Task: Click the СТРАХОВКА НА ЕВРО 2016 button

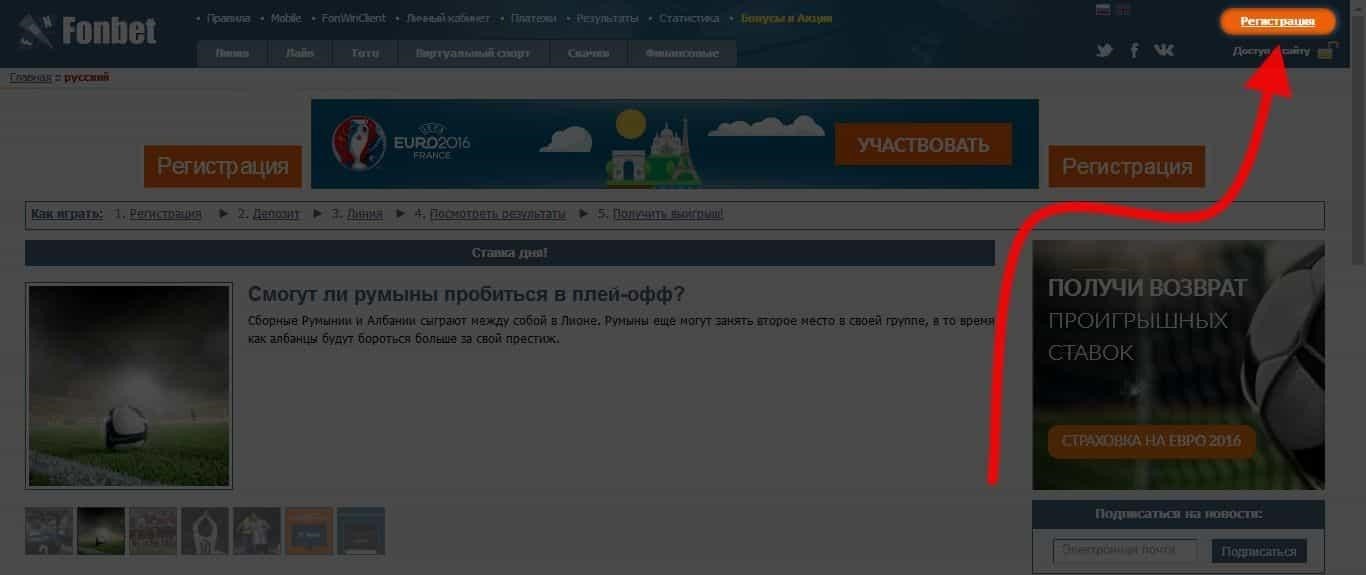Action: pos(1151,441)
